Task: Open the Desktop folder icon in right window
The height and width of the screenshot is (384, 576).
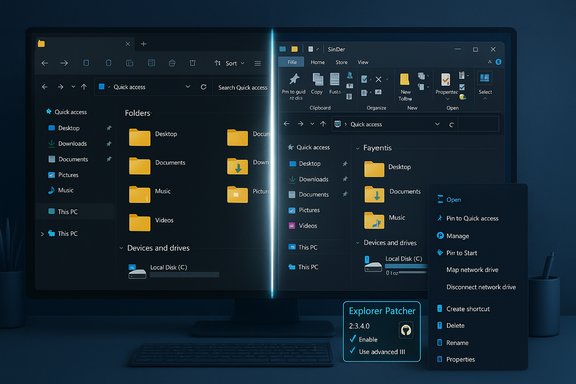Action: point(374,169)
